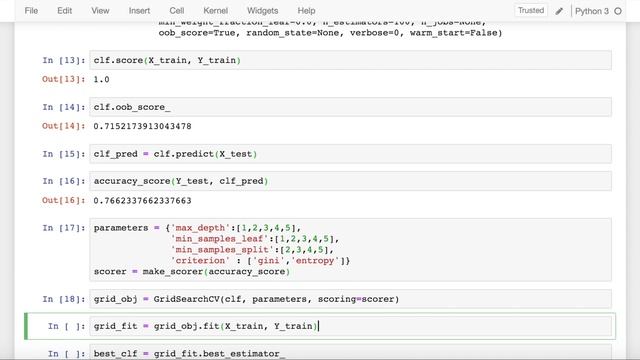Viewport: 640px width, 360px height.
Task: Open the Help menu
Action: pos(306,11)
